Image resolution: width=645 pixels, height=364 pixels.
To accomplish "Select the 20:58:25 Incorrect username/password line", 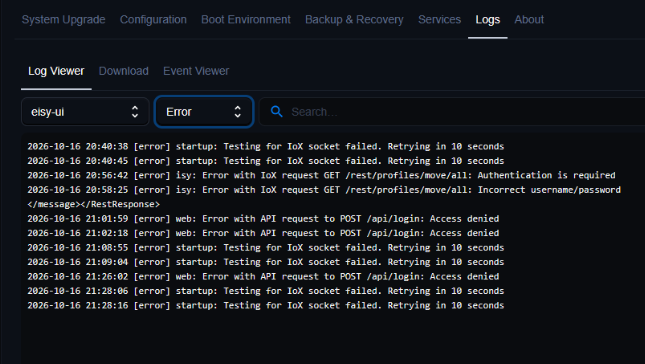I will pos(324,190).
